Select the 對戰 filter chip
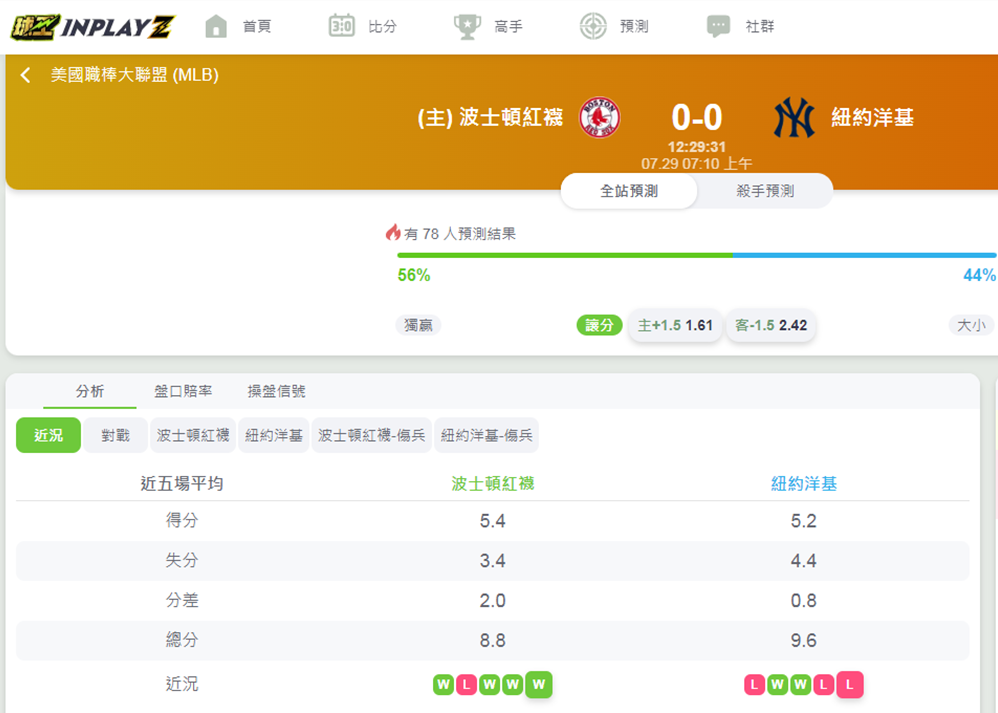998x713 pixels. click(115, 435)
